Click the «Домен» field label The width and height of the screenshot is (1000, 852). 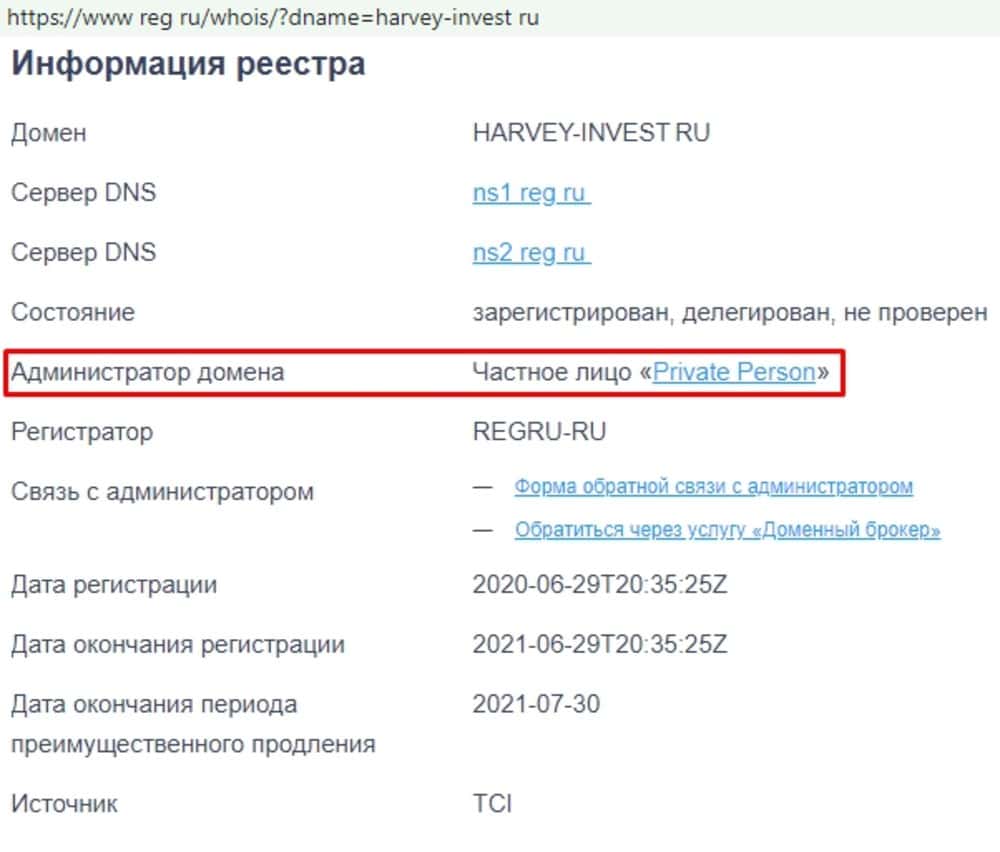pyautogui.click(x=48, y=133)
